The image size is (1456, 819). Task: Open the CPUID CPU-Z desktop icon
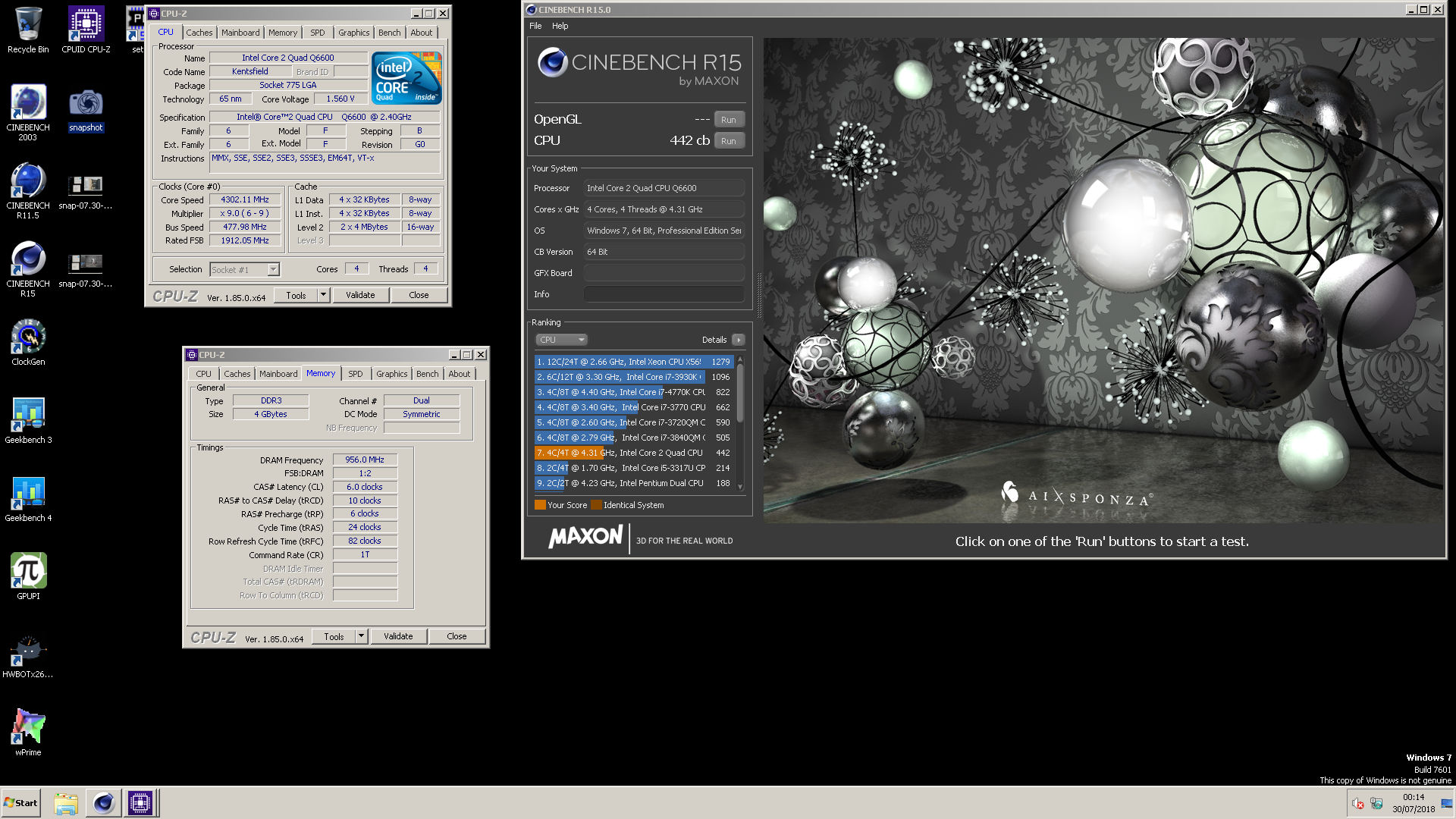(86, 30)
